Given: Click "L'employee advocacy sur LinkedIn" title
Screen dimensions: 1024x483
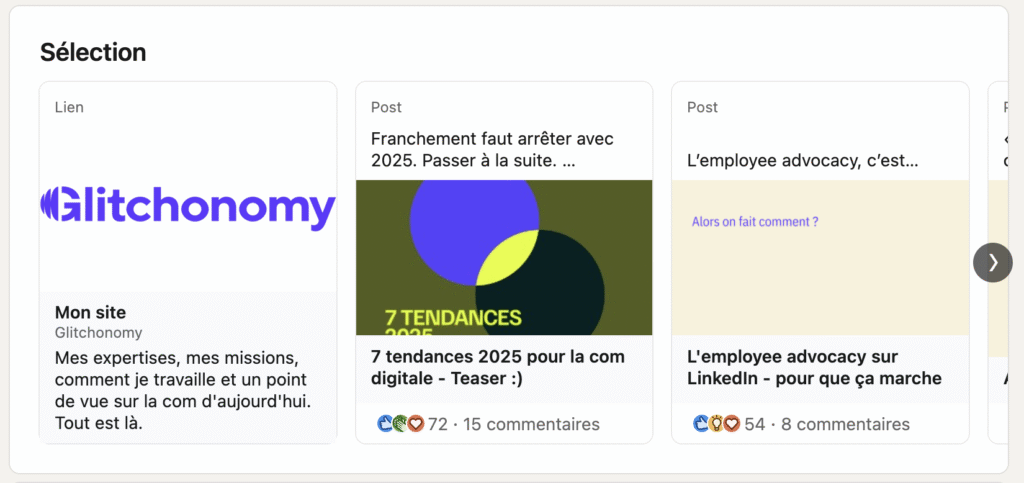Looking at the screenshot, I should 814,367.
